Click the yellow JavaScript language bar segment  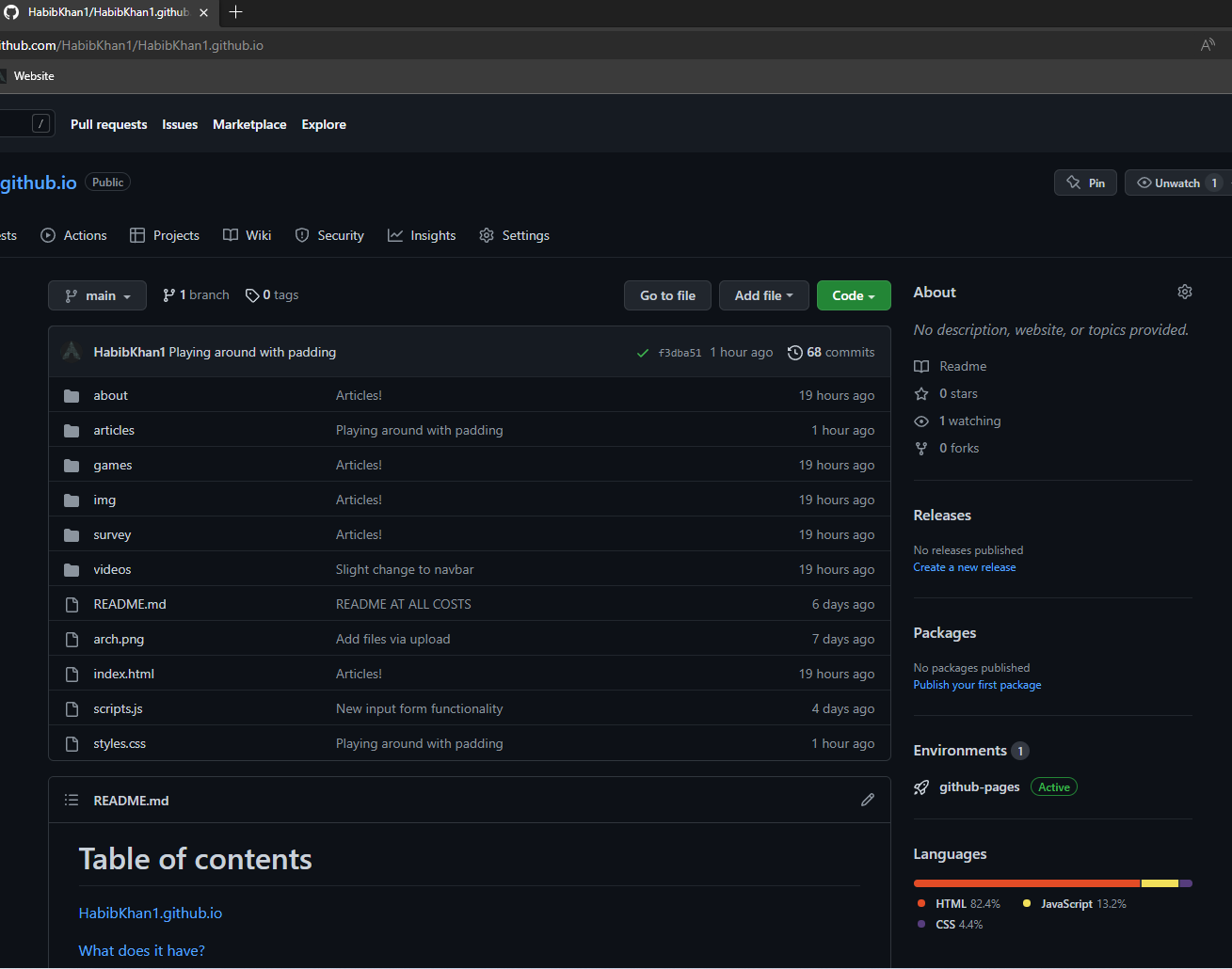click(x=1160, y=883)
